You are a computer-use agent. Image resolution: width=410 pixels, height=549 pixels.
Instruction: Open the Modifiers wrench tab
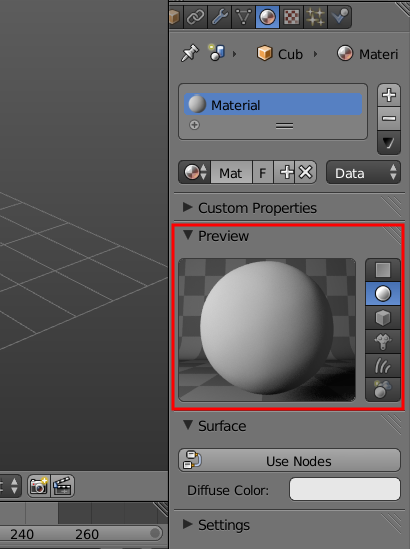click(x=220, y=17)
